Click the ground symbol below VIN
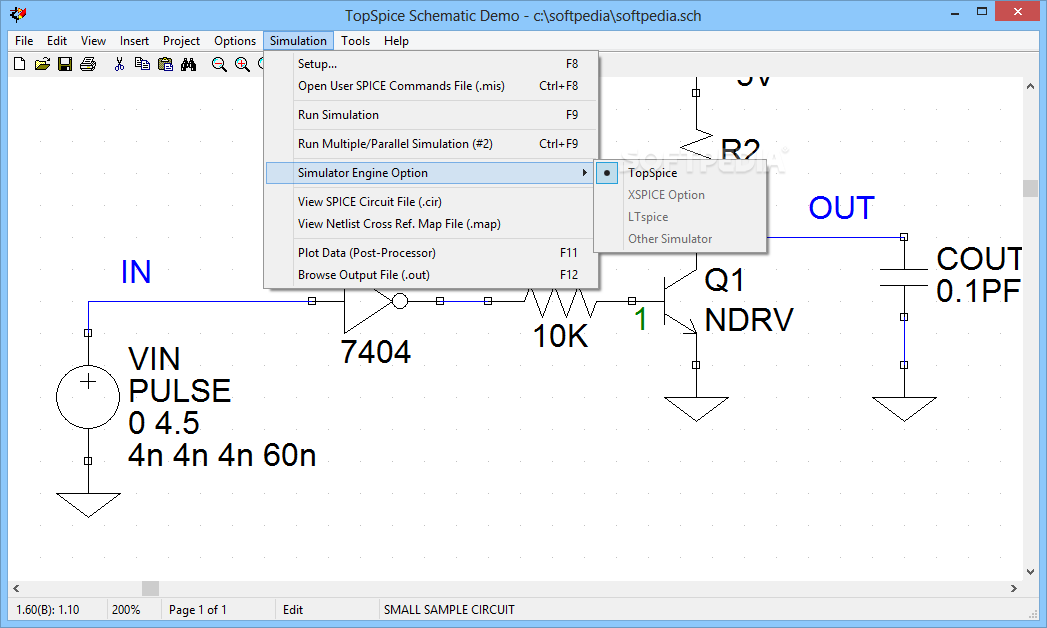The height and width of the screenshot is (628, 1047). pos(88,505)
